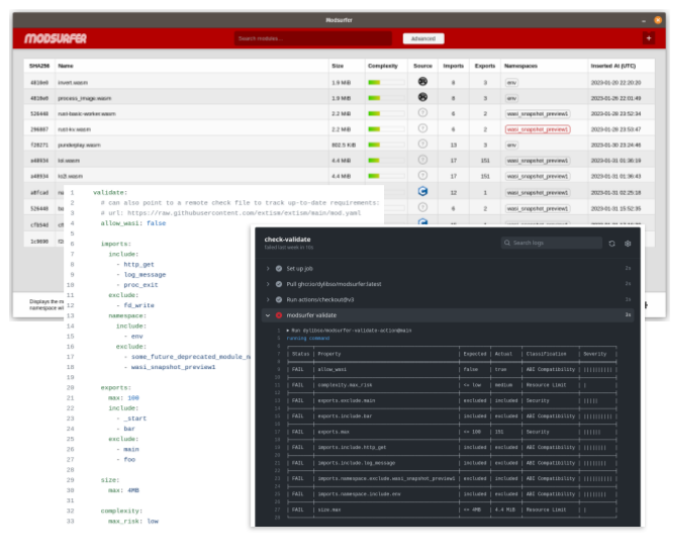
Task: Click the SHA 4819e0 cell in the first row
Action: coord(39,82)
